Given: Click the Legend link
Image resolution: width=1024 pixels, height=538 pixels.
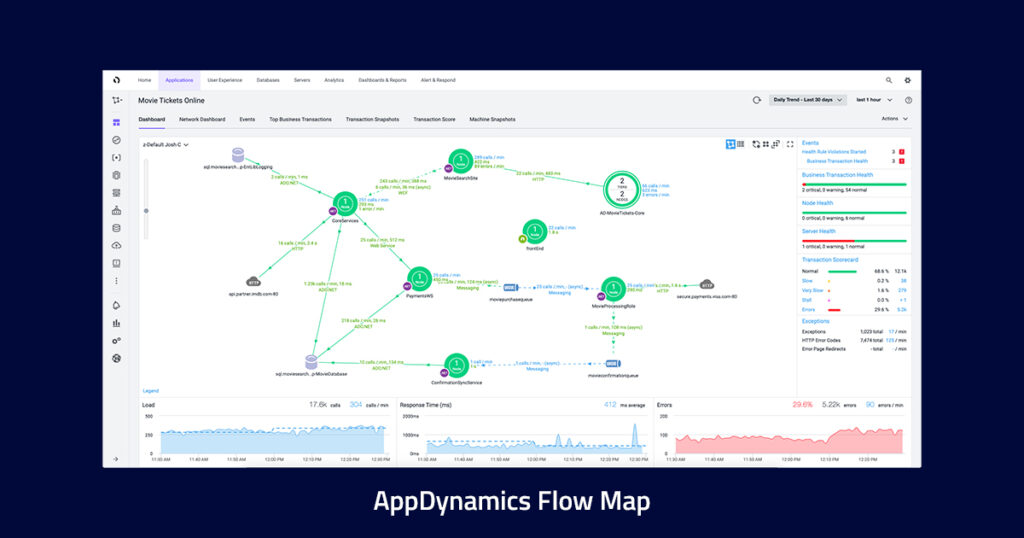Looking at the screenshot, I should click(x=151, y=390).
